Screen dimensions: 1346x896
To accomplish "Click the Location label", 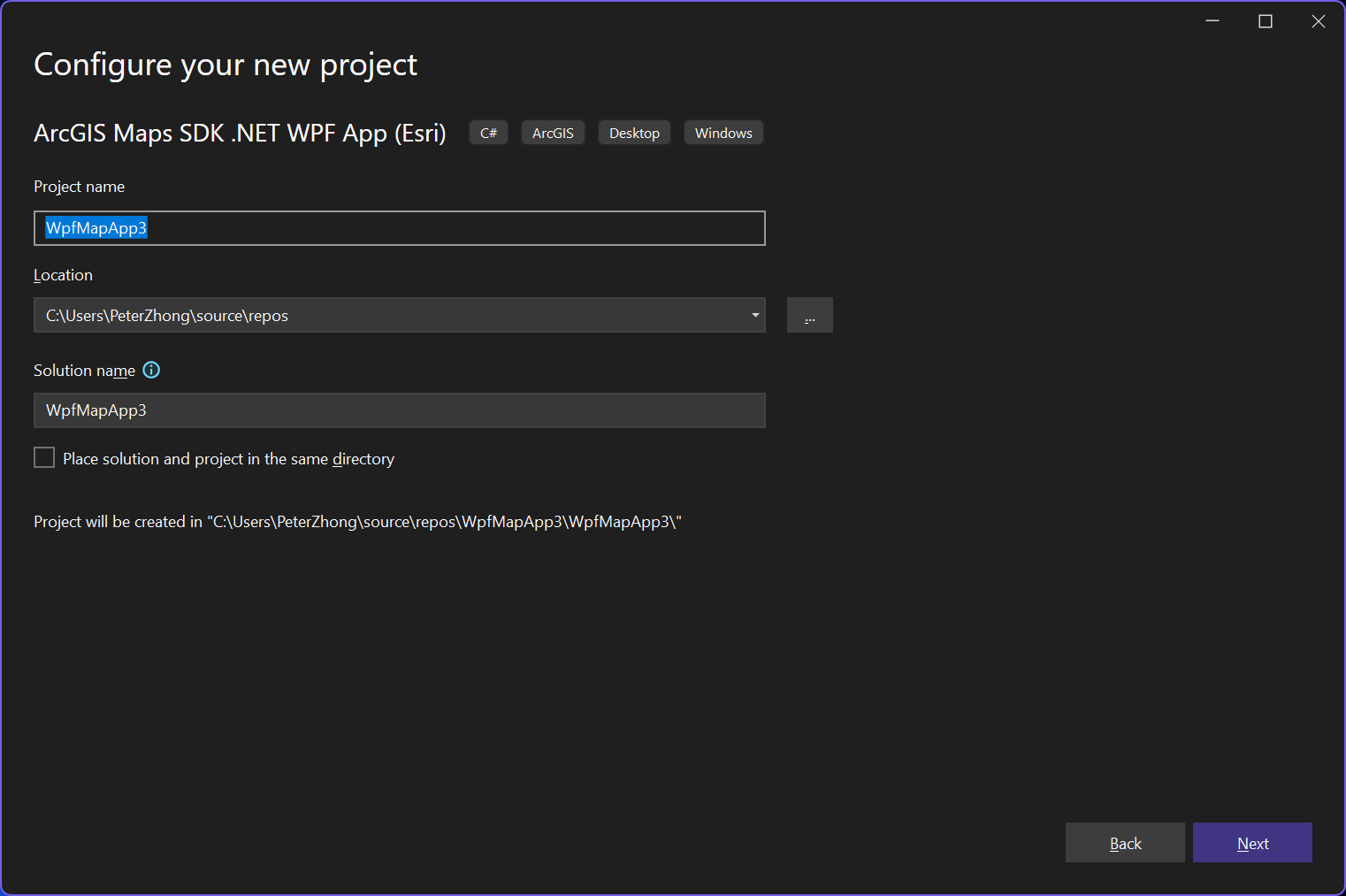I will pos(63,275).
